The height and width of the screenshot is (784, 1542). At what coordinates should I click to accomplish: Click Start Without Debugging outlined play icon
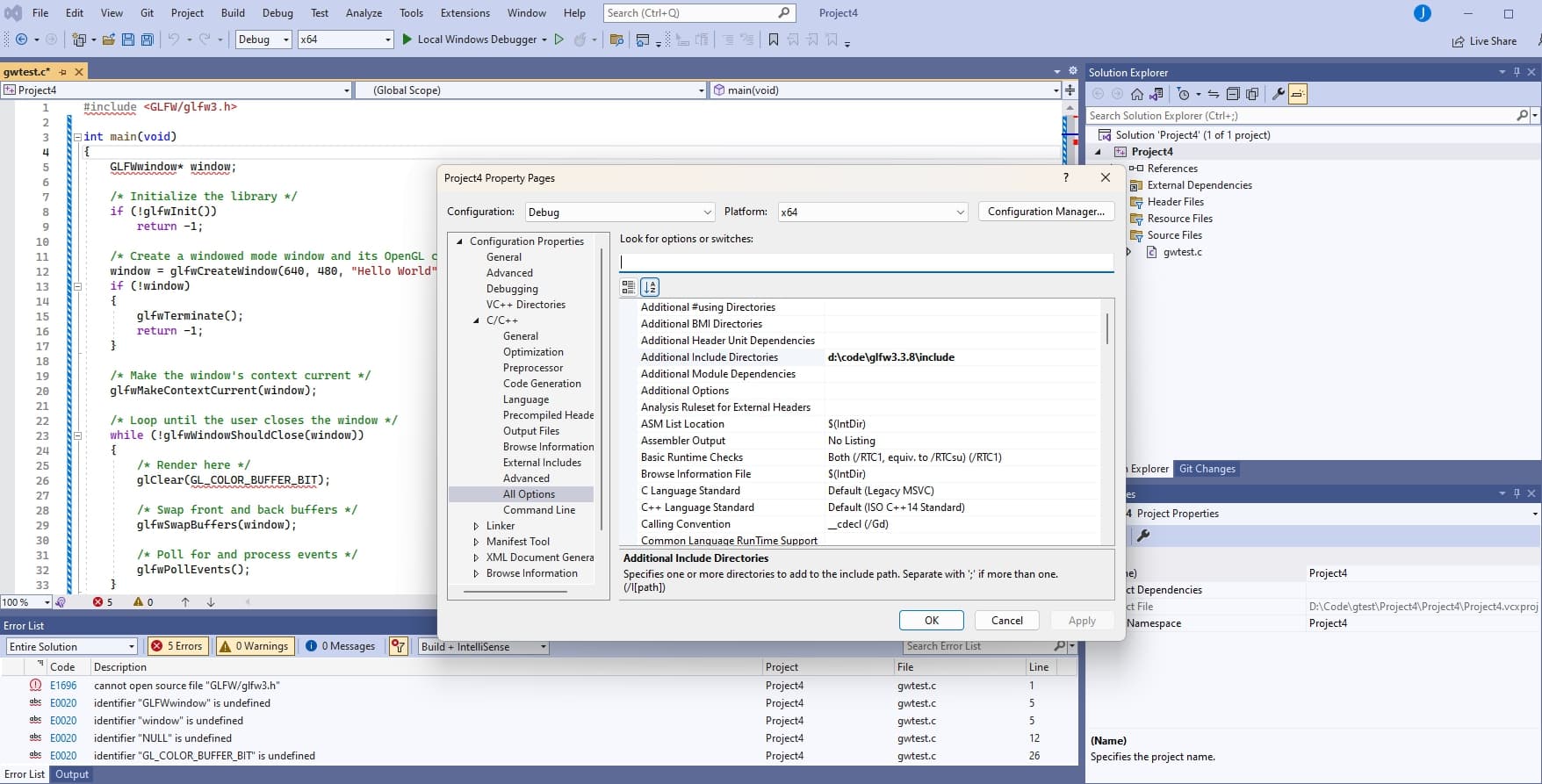558,40
